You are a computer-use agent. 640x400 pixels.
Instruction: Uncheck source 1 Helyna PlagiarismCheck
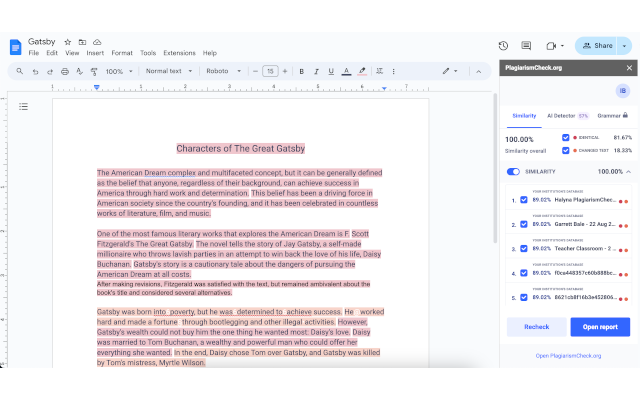(524, 200)
